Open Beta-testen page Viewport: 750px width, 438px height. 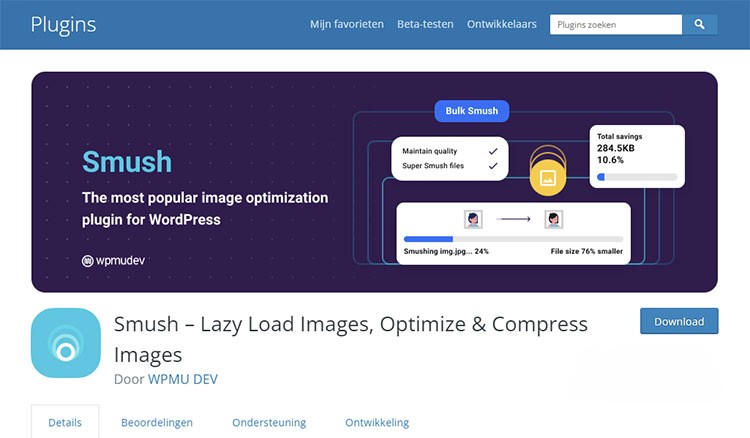(x=425, y=24)
